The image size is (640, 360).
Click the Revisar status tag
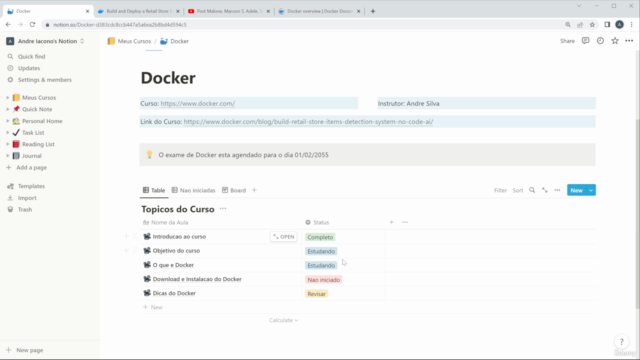316,294
